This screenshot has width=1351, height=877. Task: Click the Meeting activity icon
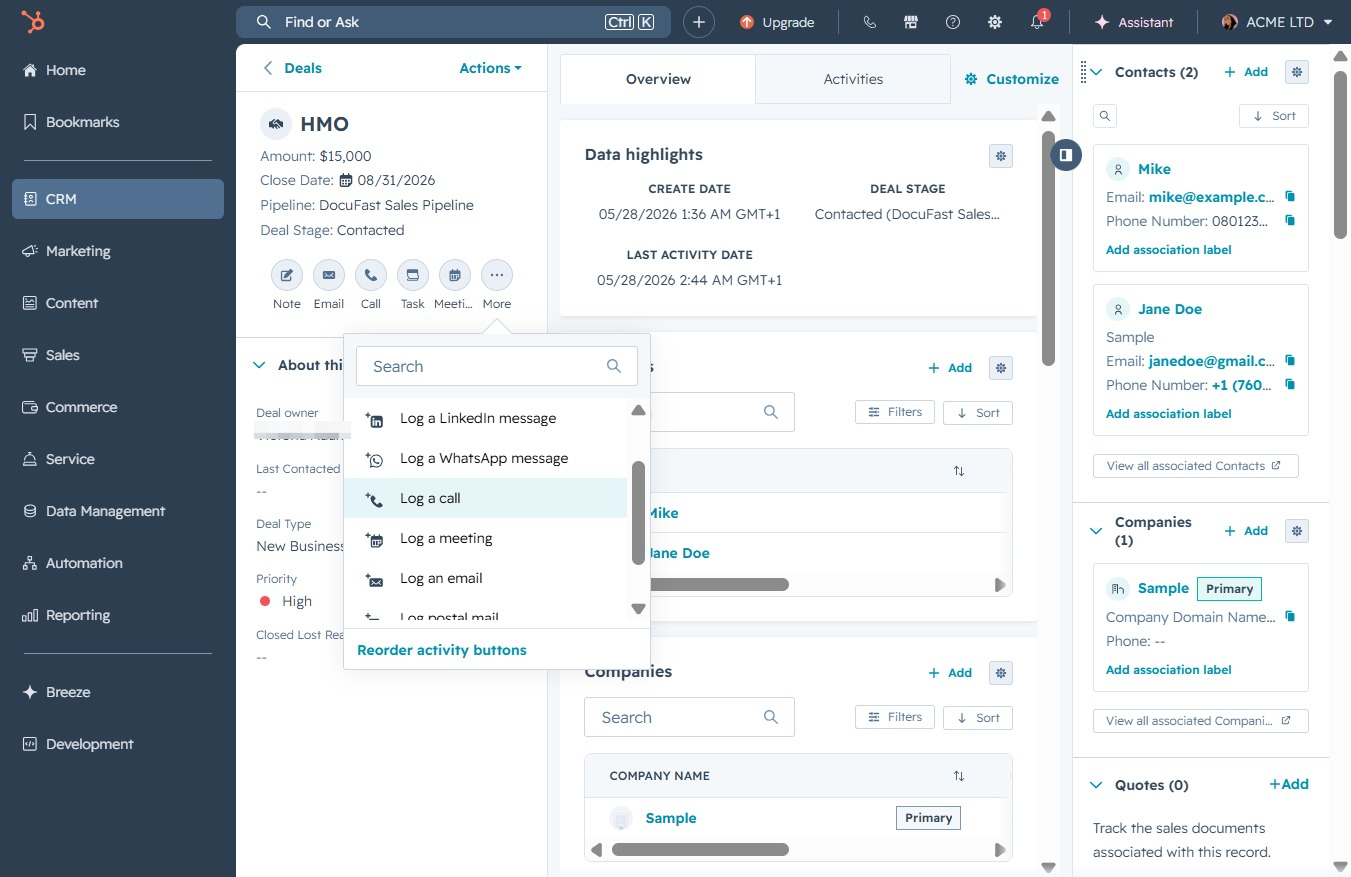(x=455, y=275)
